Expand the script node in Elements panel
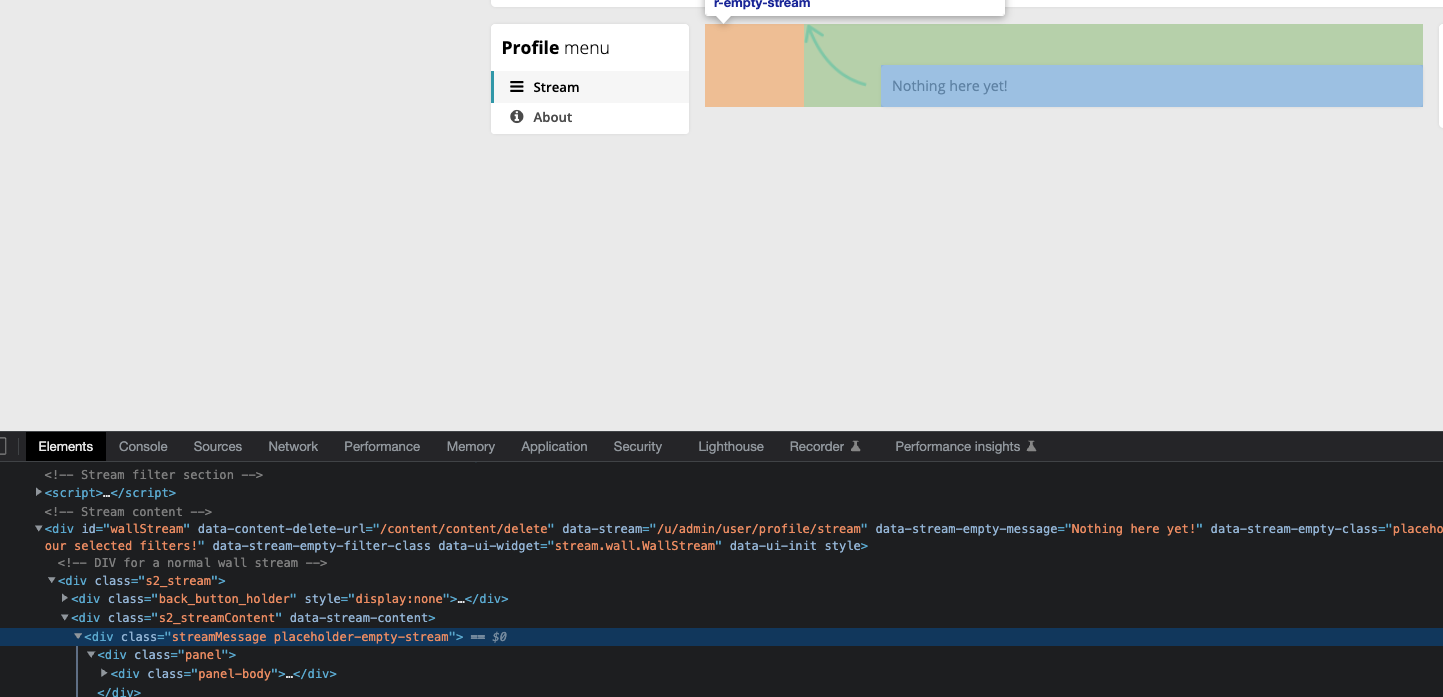 [x=38, y=492]
